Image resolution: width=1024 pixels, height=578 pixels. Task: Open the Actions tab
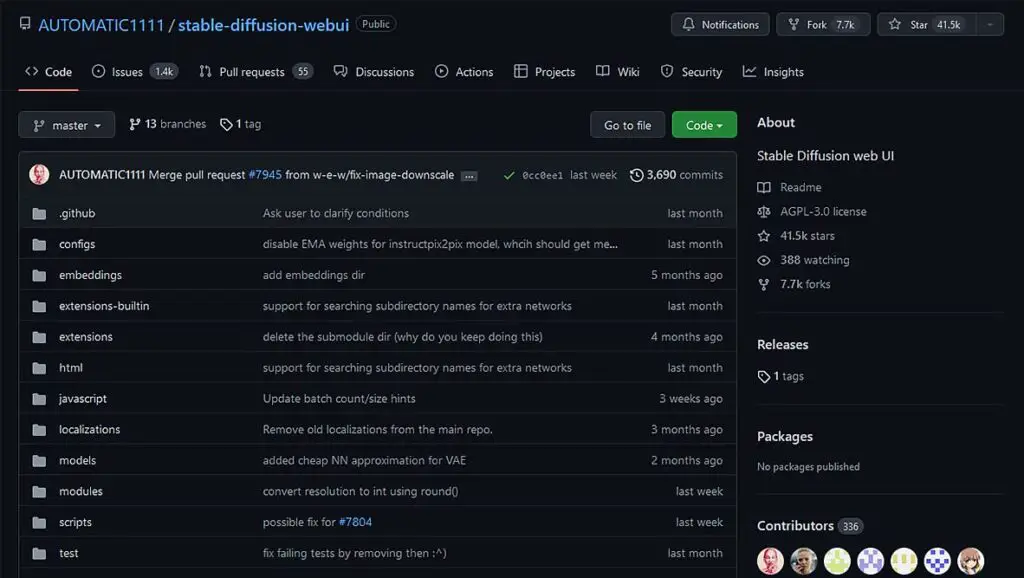click(464, 72)
